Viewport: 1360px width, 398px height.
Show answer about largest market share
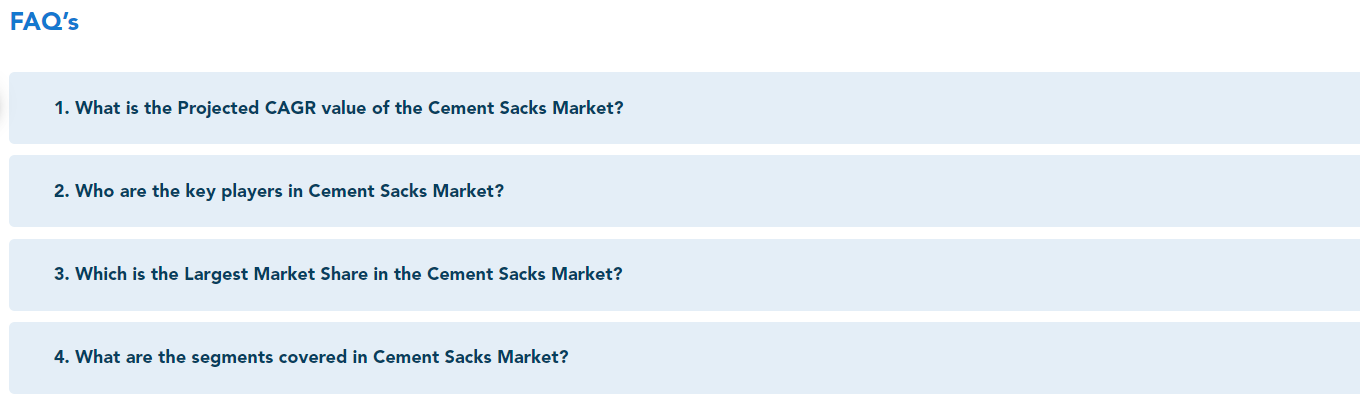[x=684, y=274]
